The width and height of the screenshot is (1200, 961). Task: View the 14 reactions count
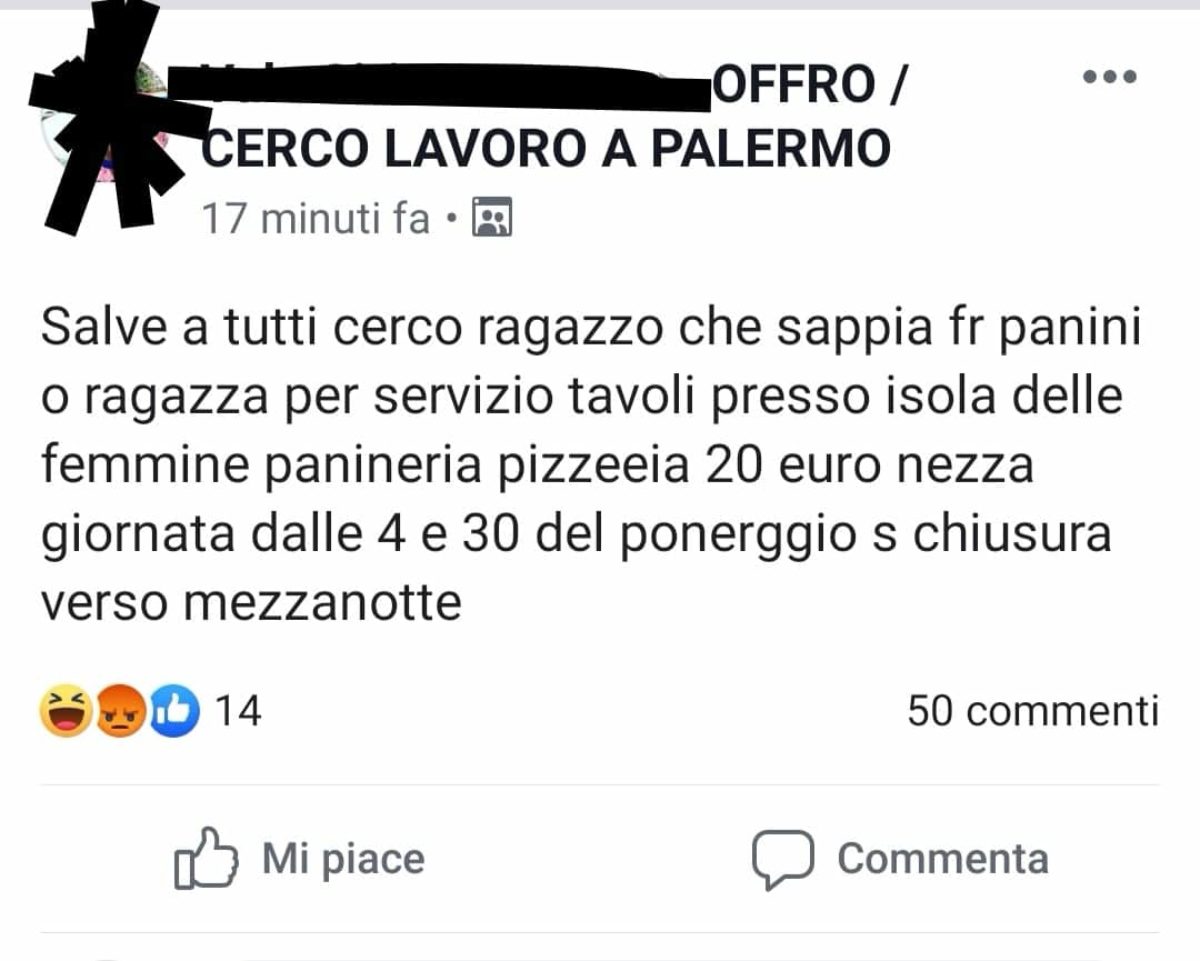(238, 712)
